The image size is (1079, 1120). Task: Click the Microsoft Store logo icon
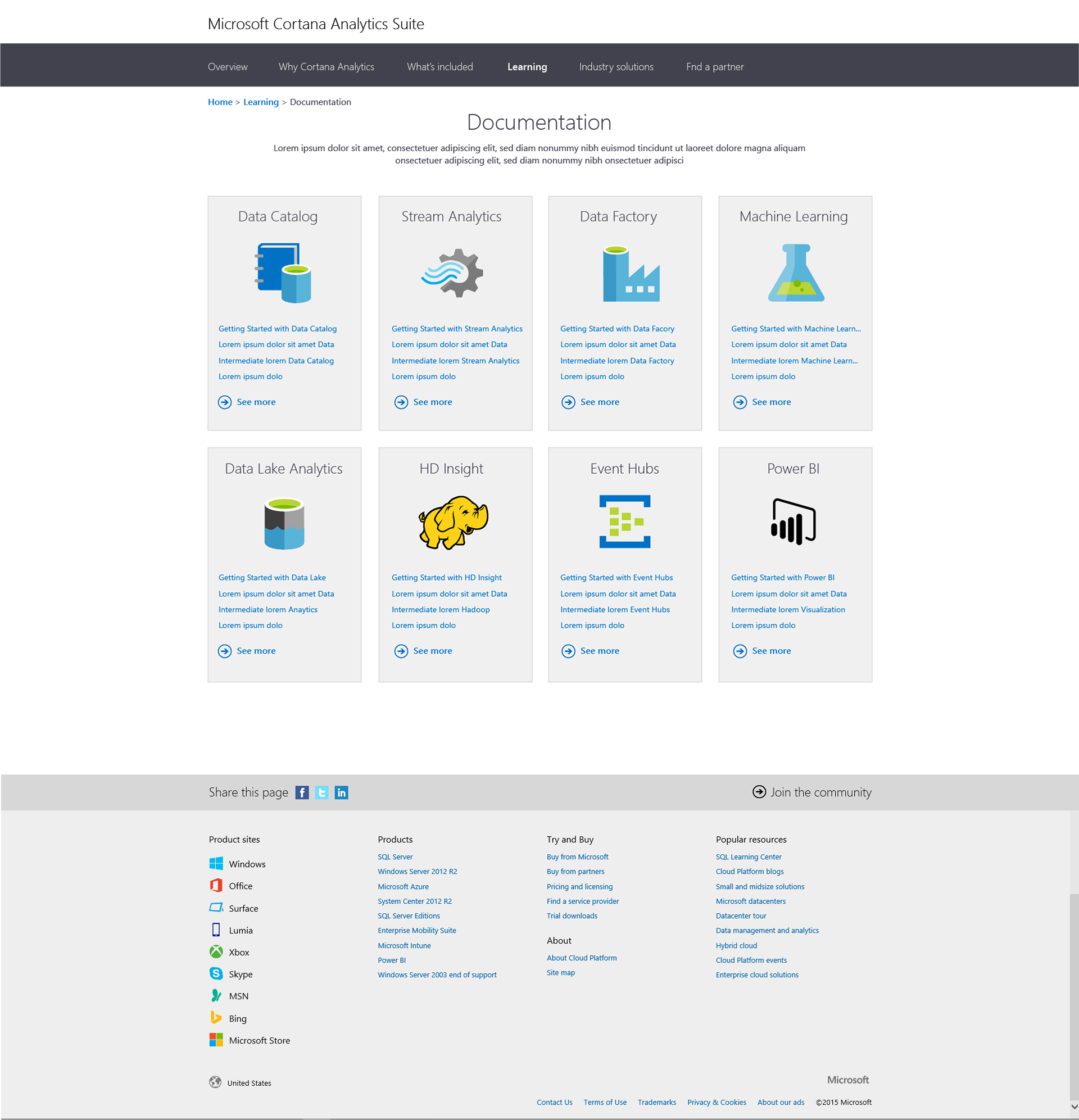click(x=216, y=1040)
